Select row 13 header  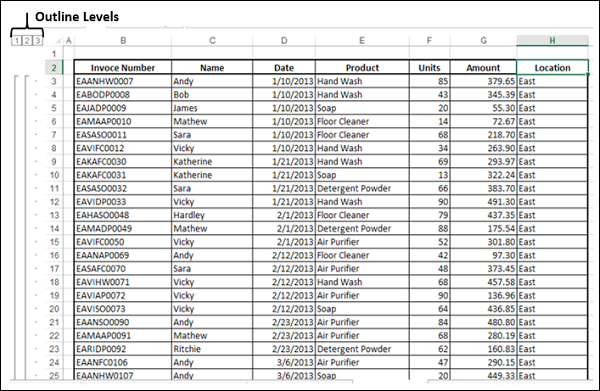click(x=54, y=215)
